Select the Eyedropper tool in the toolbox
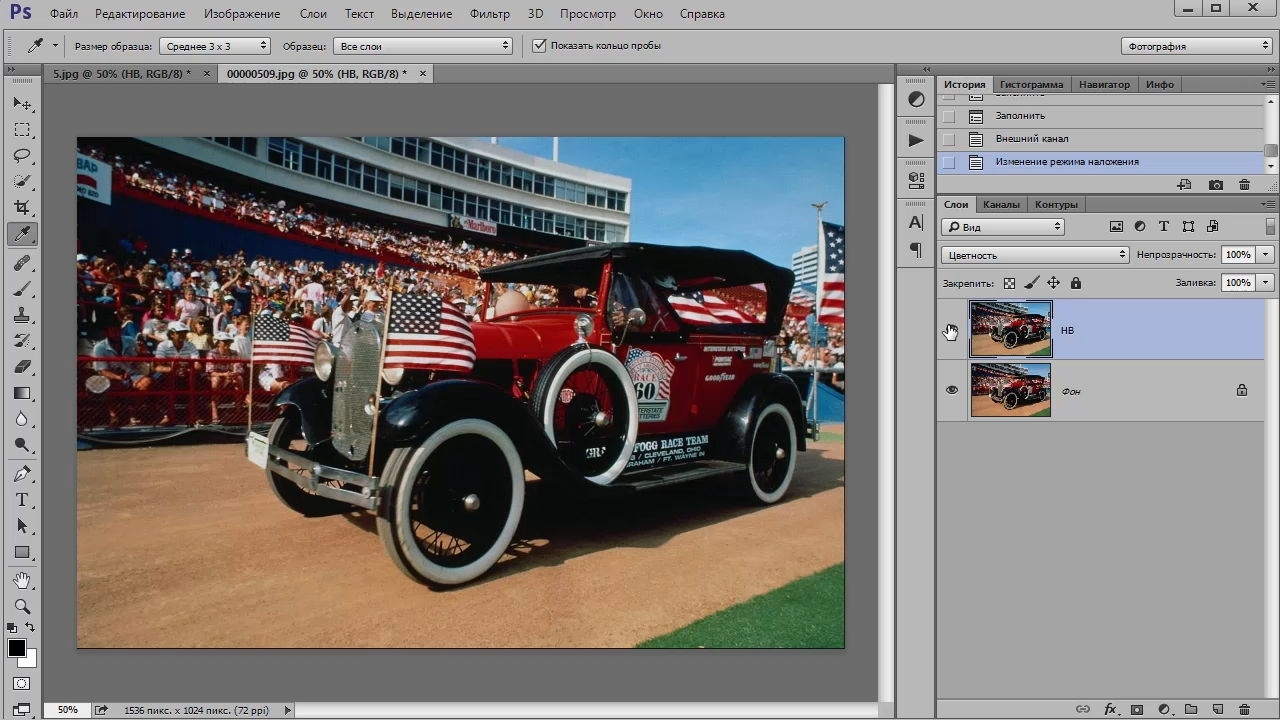1280x720 pixels. pyautogui.click(x=22, y=234)
